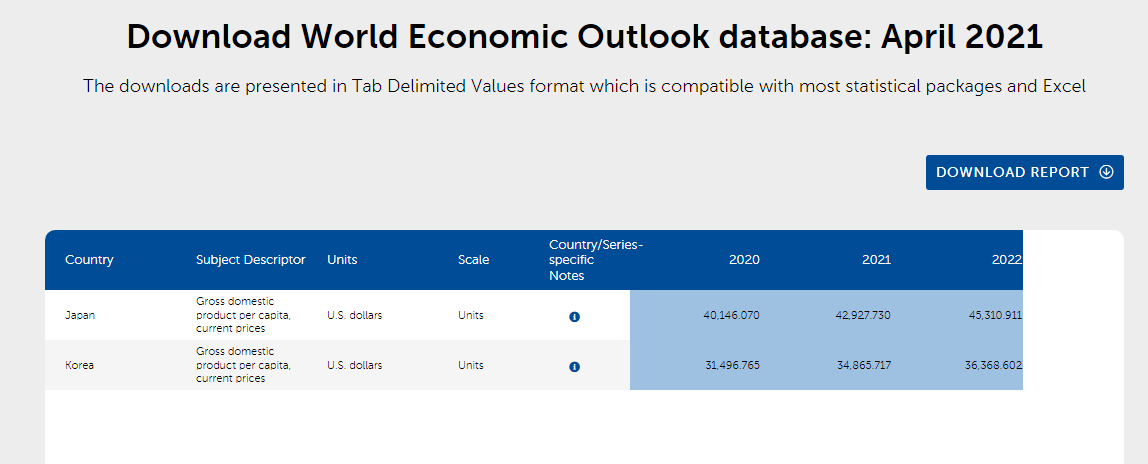Select Japan's 2022 value 45,310.911
This screenshot has width=1148, height=464.
pos(993,315)
